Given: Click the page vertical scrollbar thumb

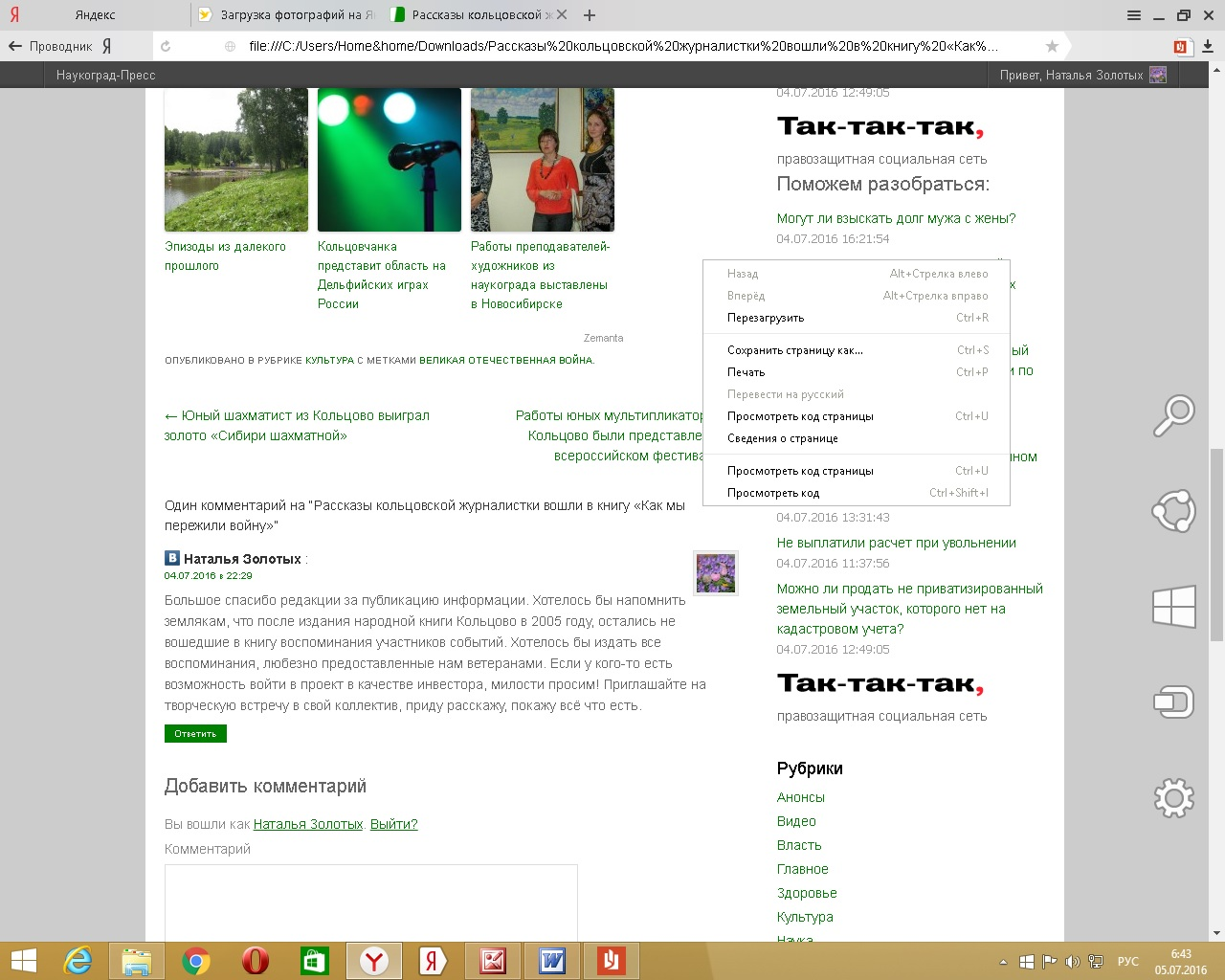Looking at the screenshot, I should [x=1216, y=544].
